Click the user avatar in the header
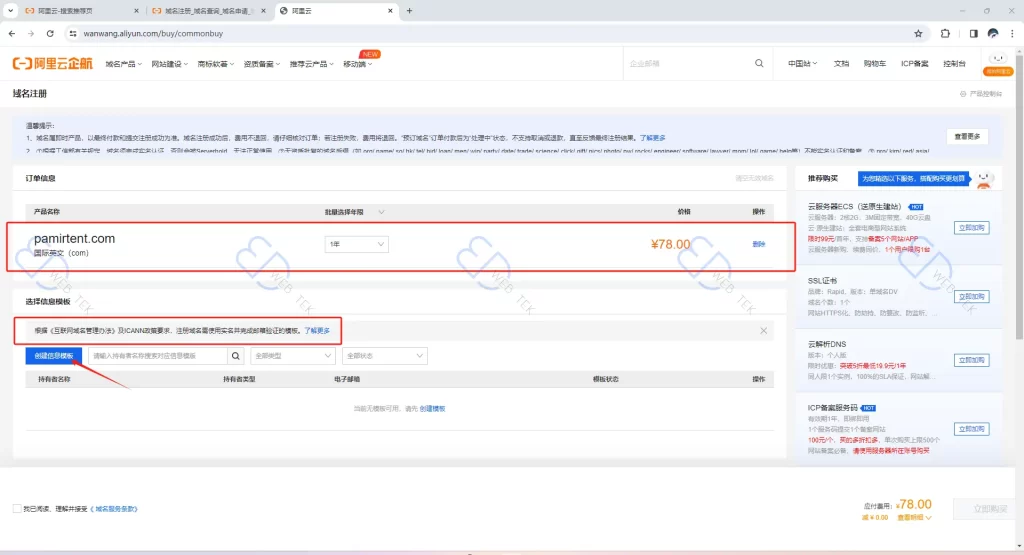Image resolution: width=1024 pixels, height=555 pixels. (x=997, y=63)
